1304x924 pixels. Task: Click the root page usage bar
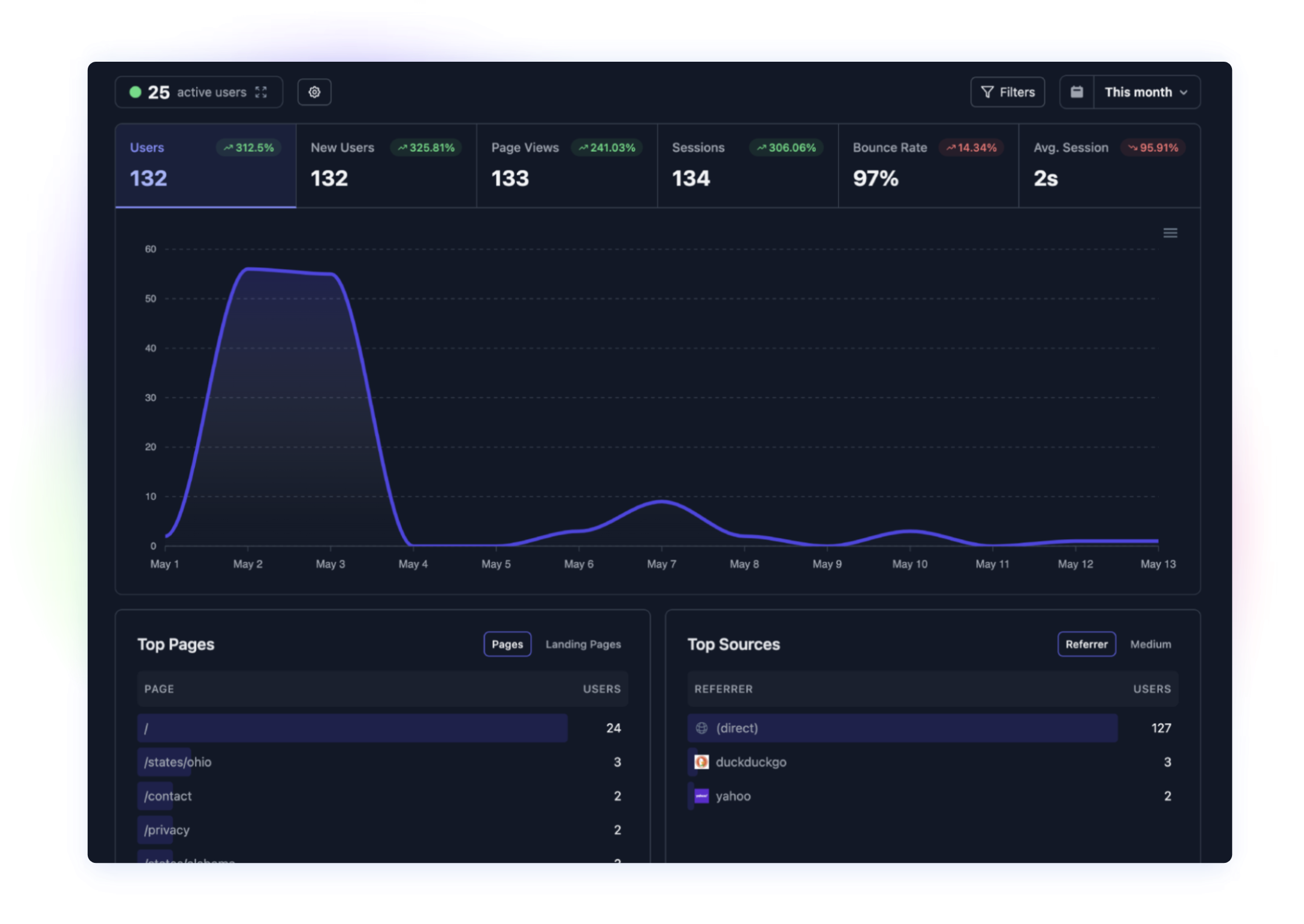pos(352,728)
